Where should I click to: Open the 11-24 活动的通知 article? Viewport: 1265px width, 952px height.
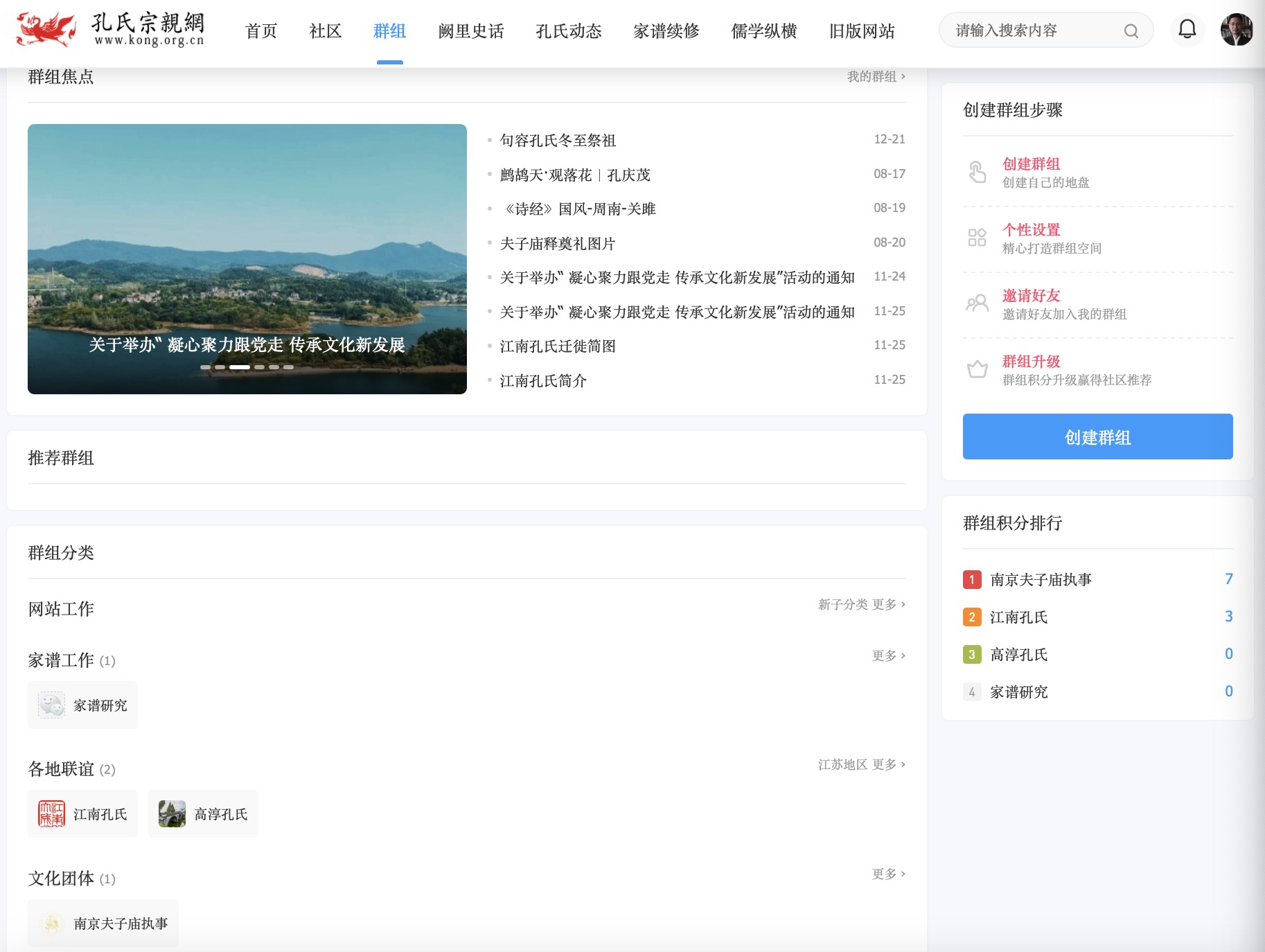678,277
